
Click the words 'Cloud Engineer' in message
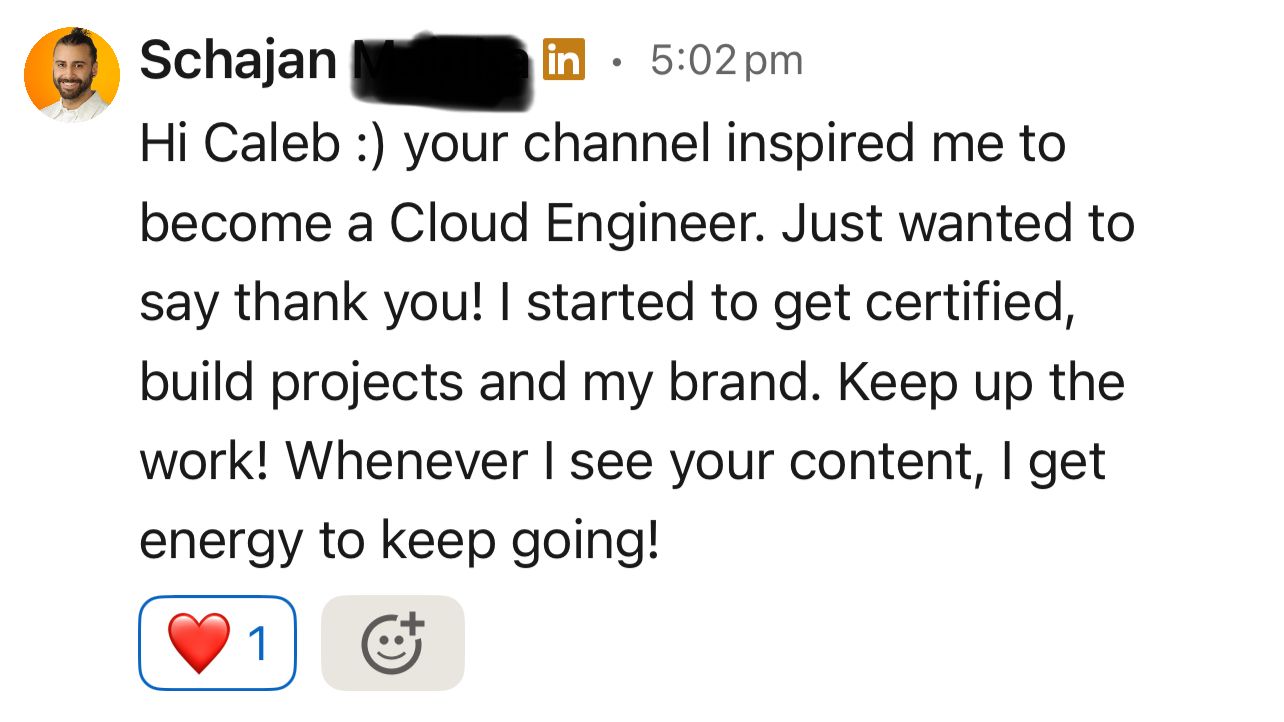coord(579,224)
